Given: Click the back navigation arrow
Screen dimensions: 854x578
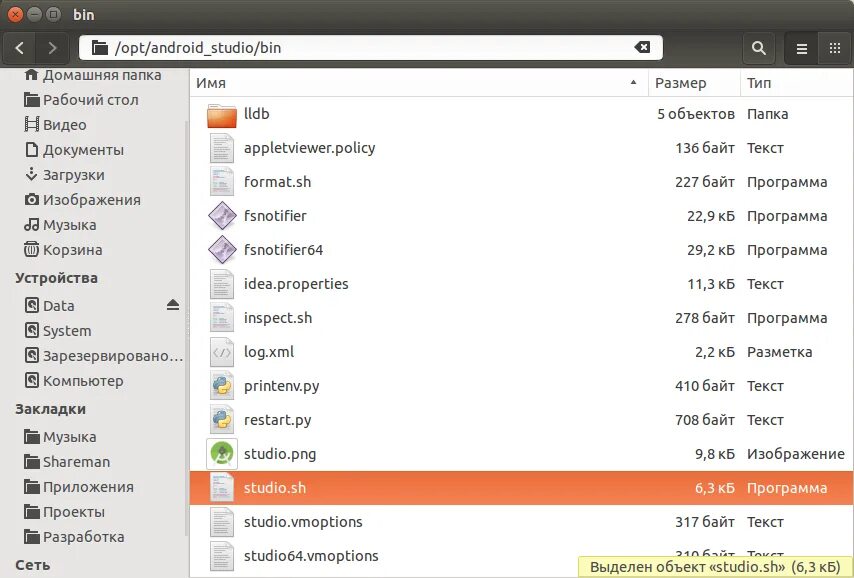Looking at the screenshot, I should (21, 47).
